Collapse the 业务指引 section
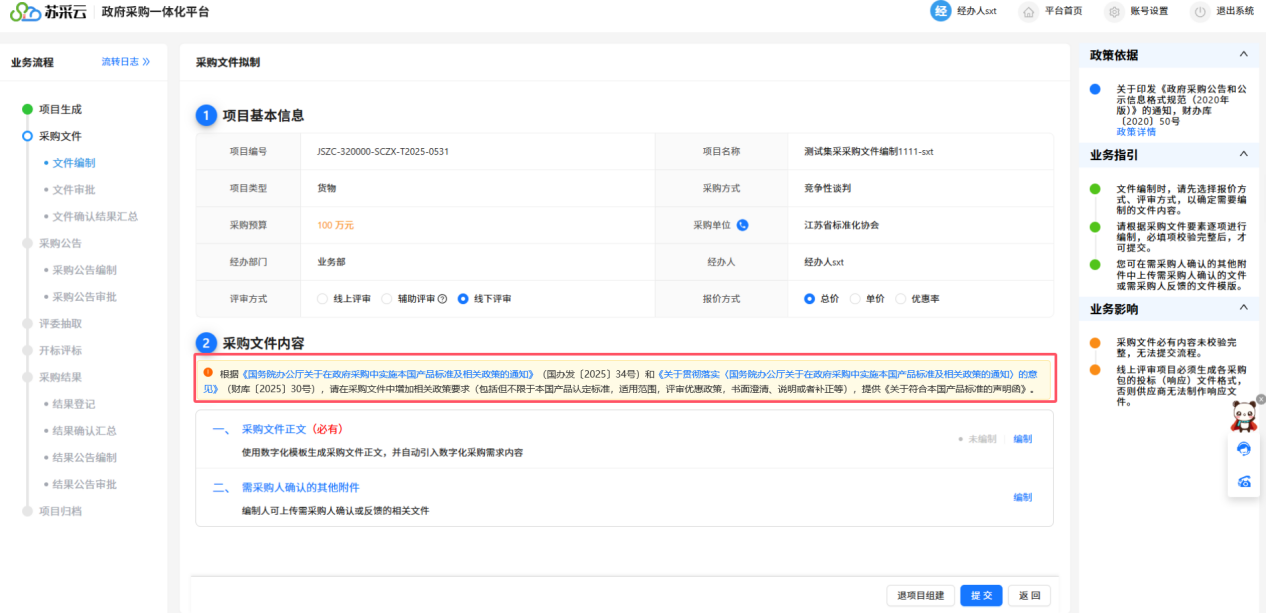Screen dimensions: 1266x613 click(x=1243, y=154)
